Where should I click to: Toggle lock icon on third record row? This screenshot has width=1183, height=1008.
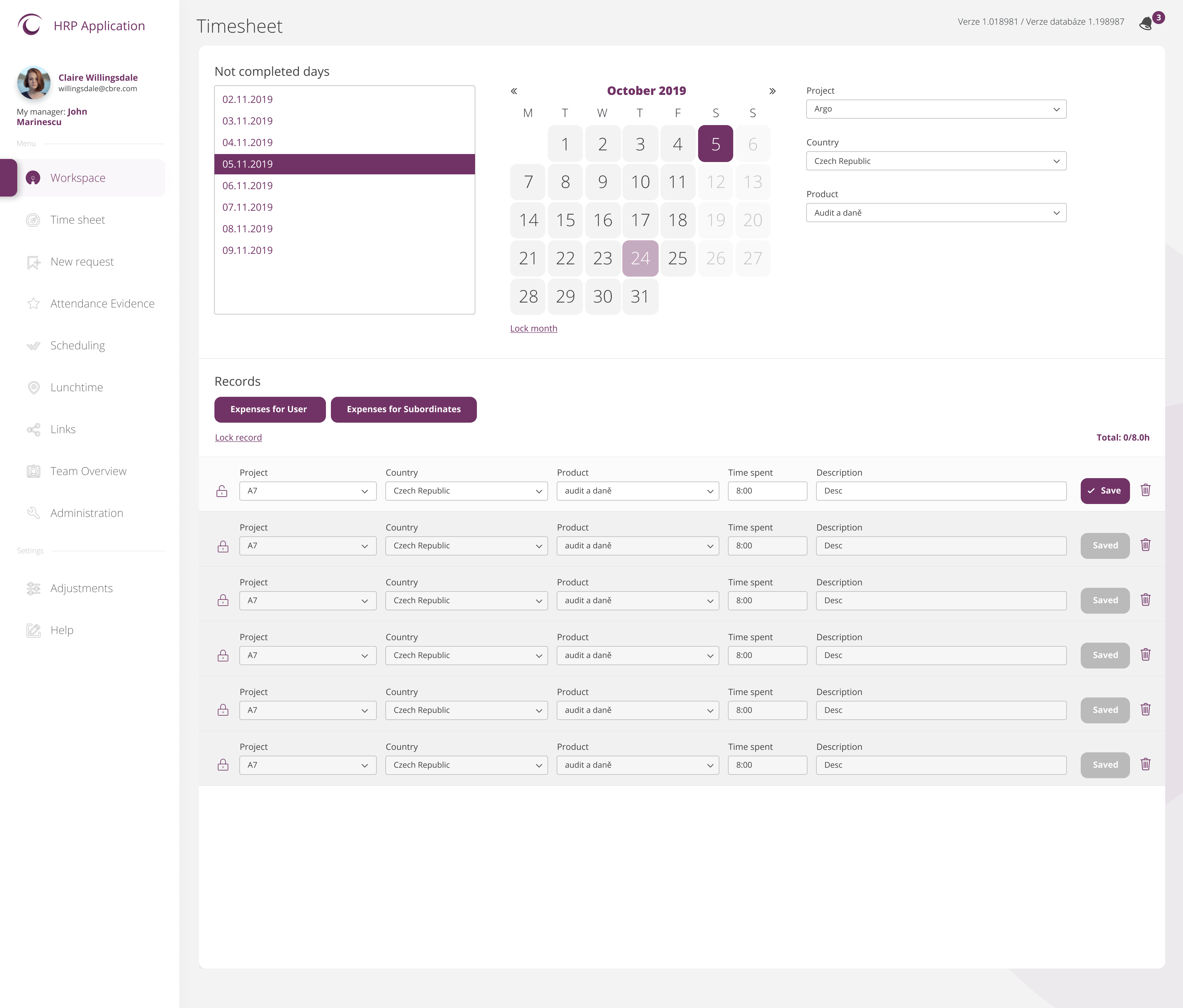tap(223, 600)
